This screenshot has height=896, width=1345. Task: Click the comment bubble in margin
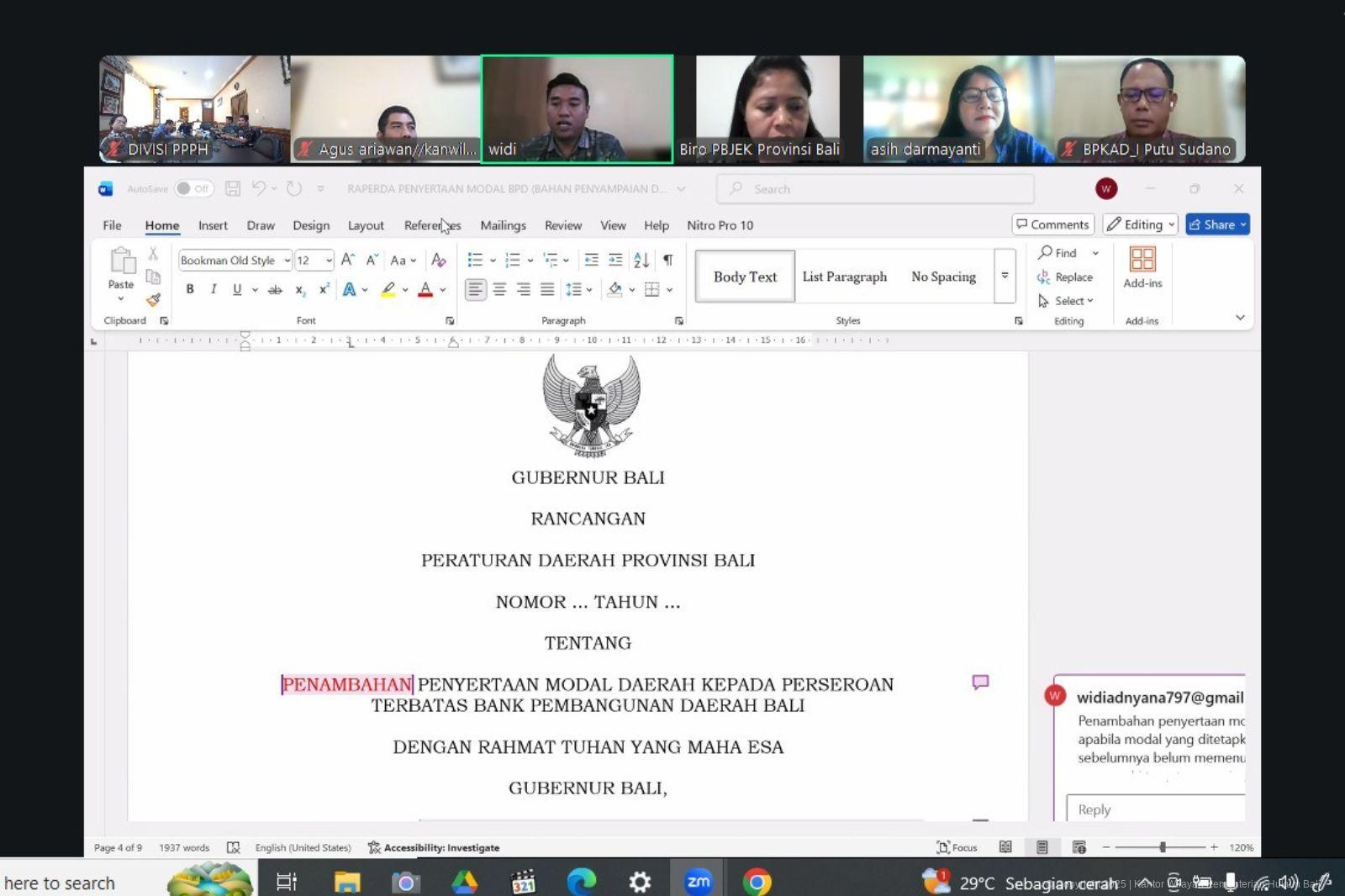tap(980, 683)
